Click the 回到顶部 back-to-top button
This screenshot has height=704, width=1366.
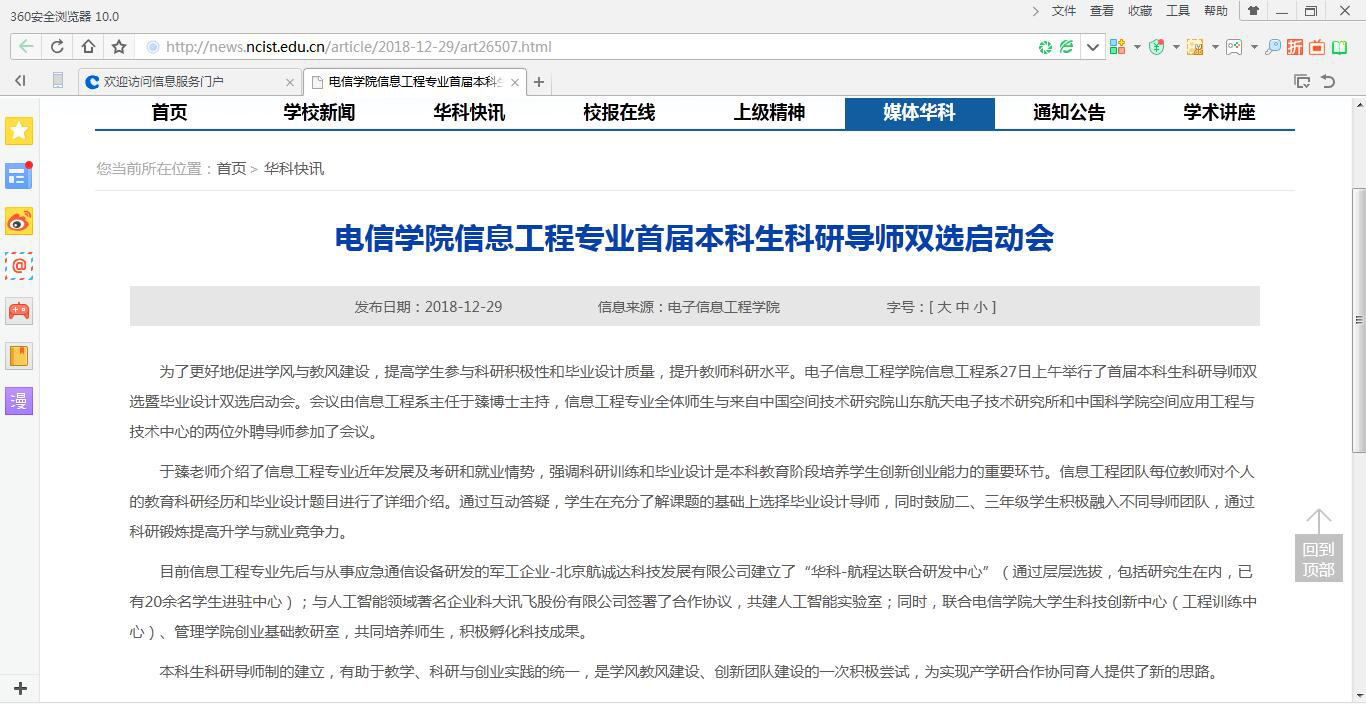click(x=1318, y=546)
